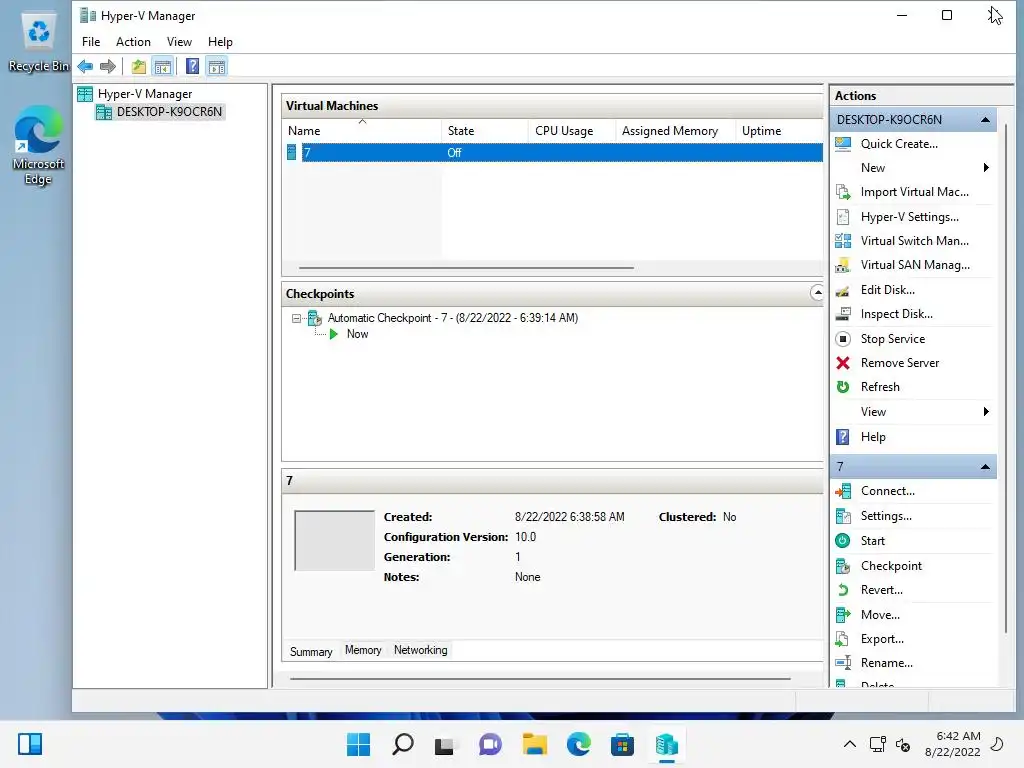1024x768 pixels.
Task: Click the Virtual Machines horizontal scrollbar
Action: click(x=466, y=268)
